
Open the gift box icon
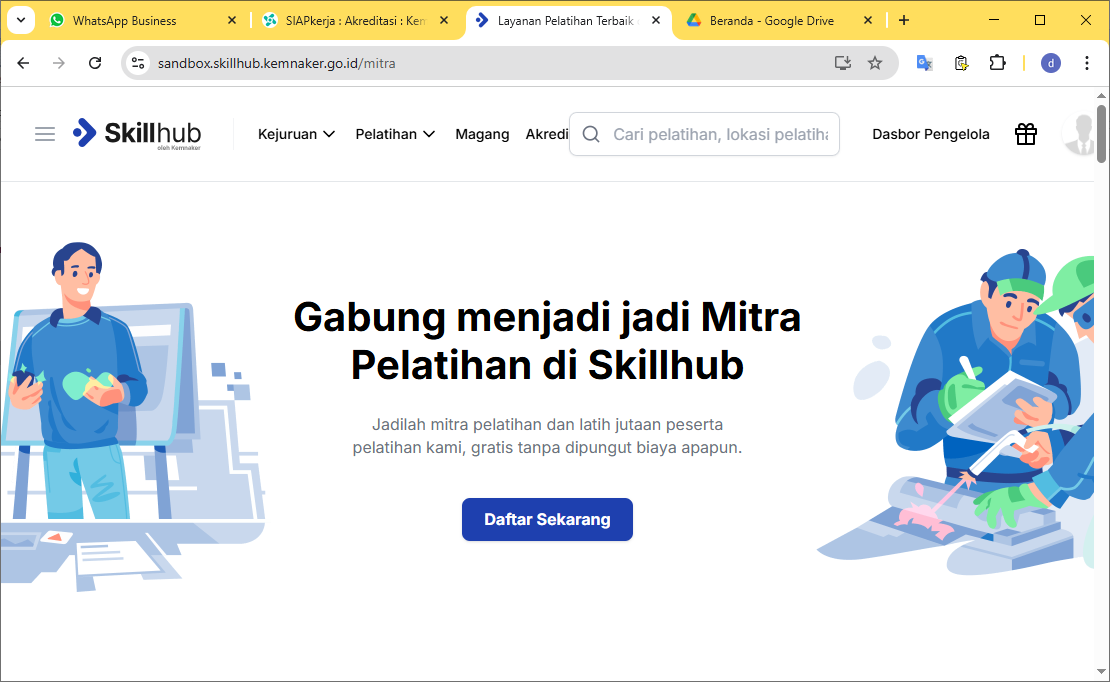pos(1026,134)
